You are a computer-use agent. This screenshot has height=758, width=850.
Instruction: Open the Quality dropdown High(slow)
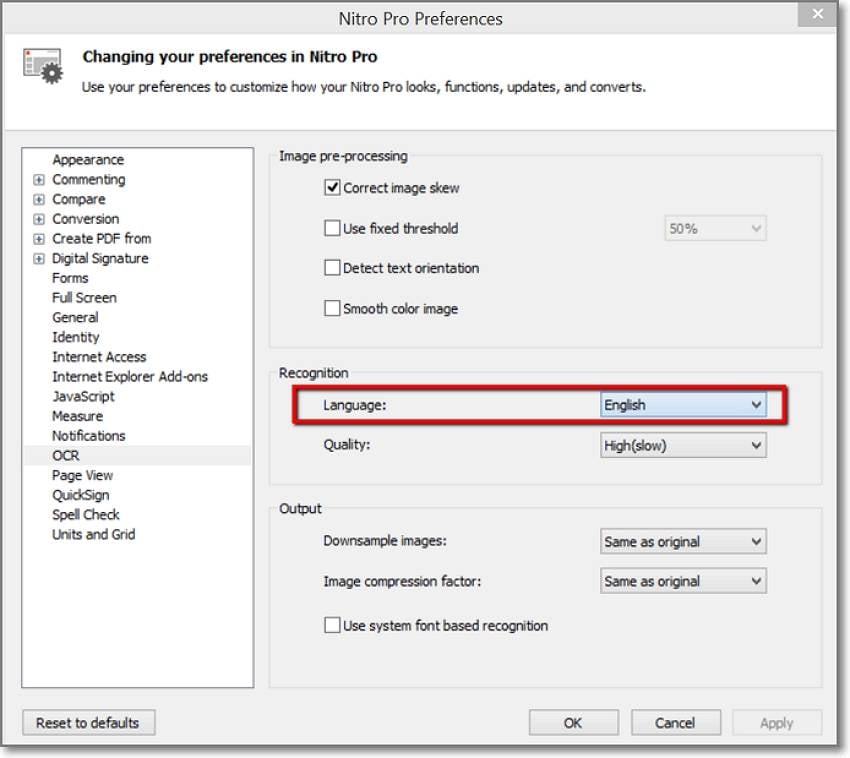(x=683, y=446)
